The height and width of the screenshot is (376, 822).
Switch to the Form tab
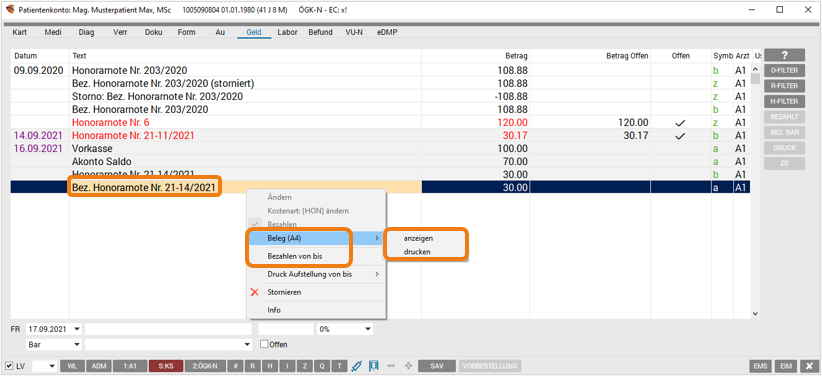tap(187, 32)
